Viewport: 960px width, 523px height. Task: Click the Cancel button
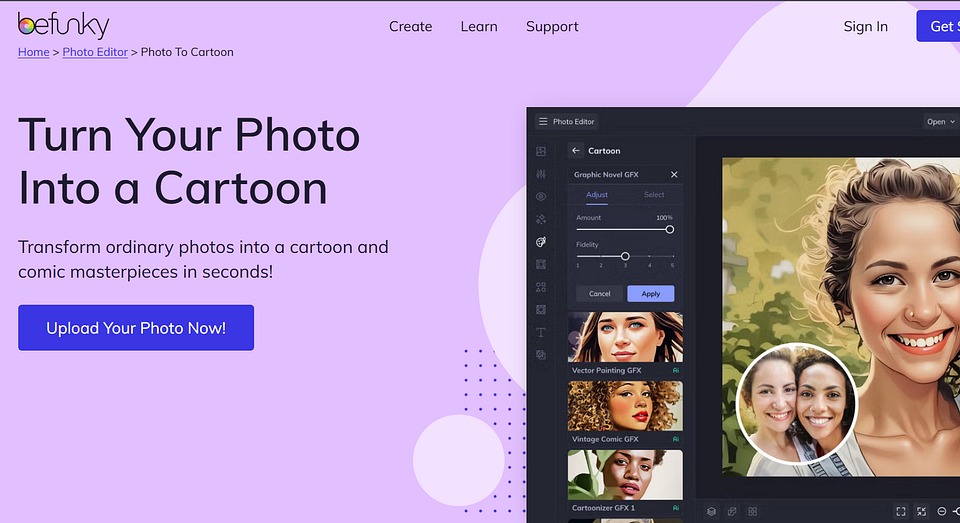(x=599, y=293)
